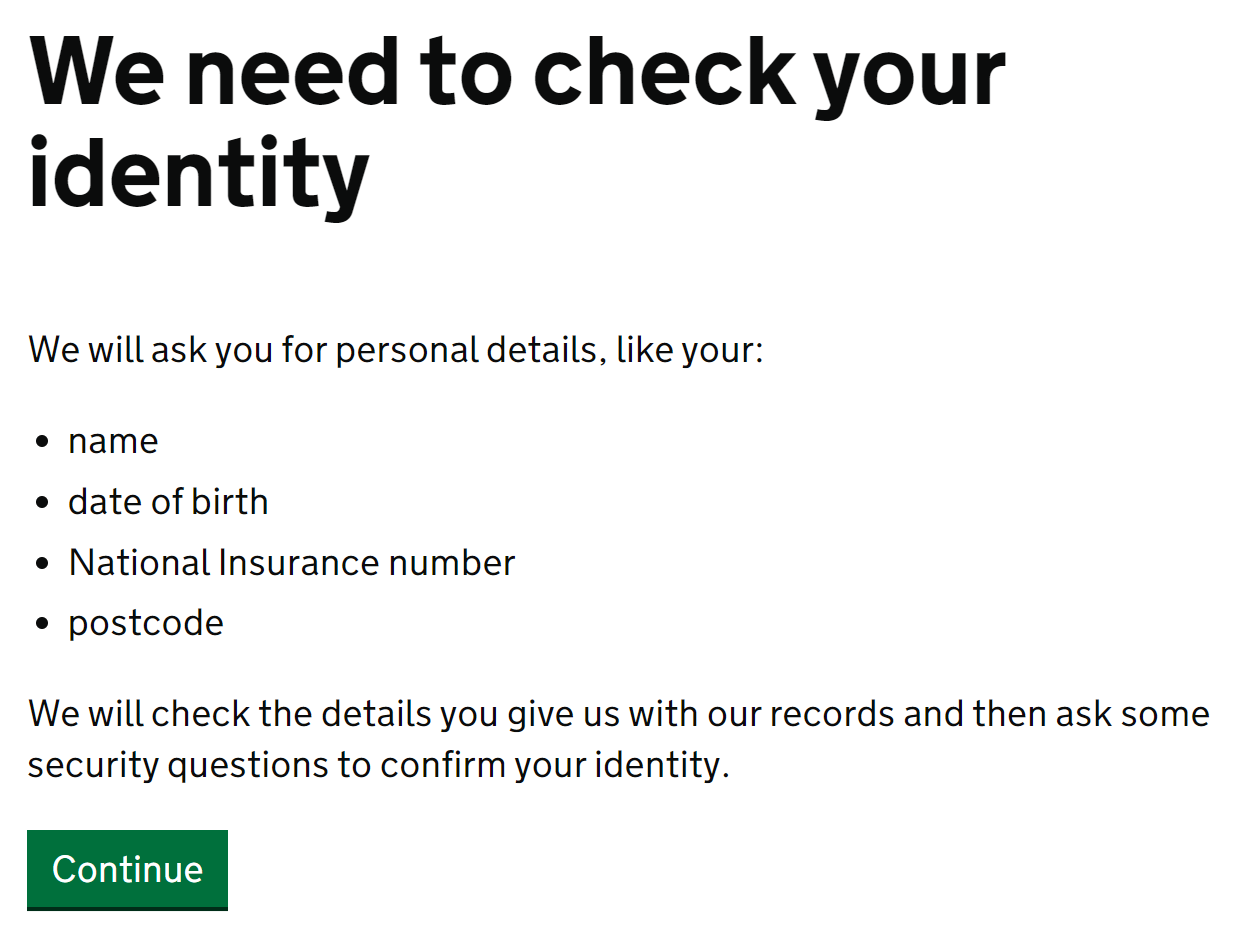Click the 'We will ask you for personal details' sentence

click(395, 351)
